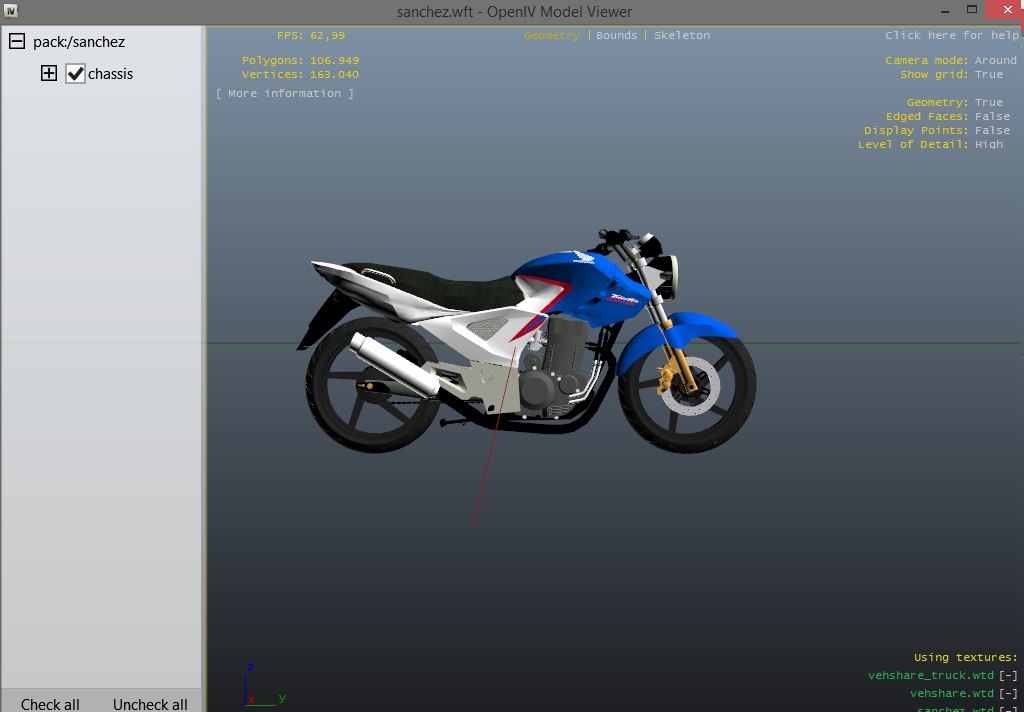Viewport: 1024px width, 712px height.
Task: Click the FPS counter readout
Action: (x=311, y=35)
